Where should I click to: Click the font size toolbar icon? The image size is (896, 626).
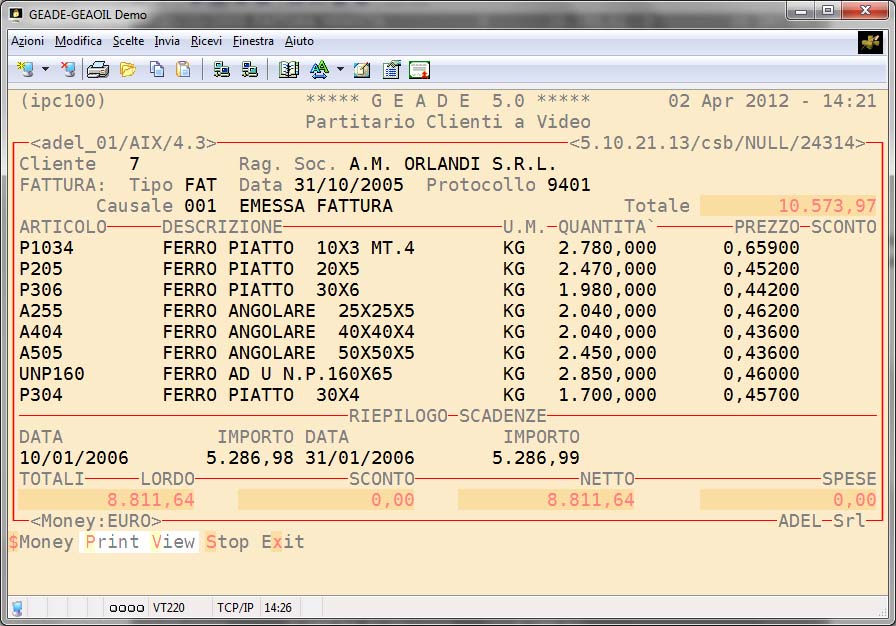click(319, 70)
